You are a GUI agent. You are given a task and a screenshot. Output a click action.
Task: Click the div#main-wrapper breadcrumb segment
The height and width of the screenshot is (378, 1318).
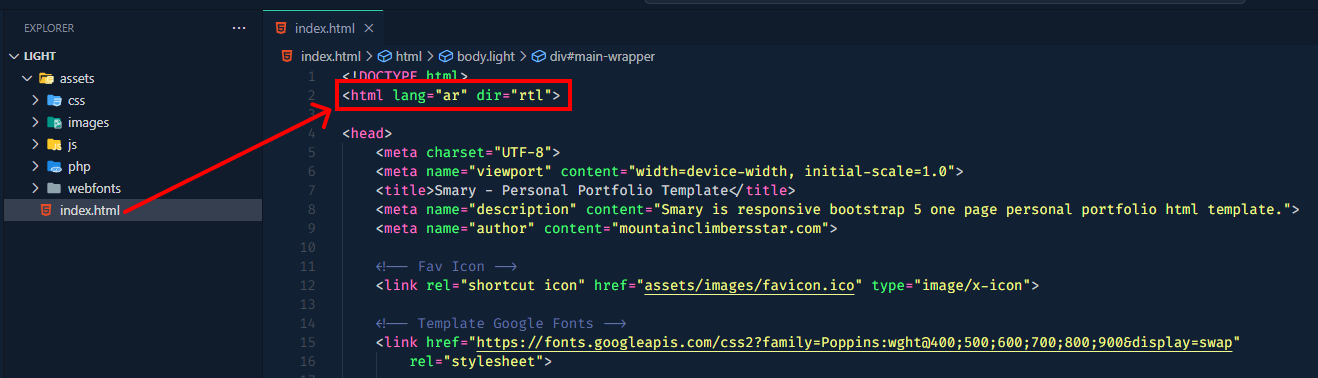click(x=602, y=57)
